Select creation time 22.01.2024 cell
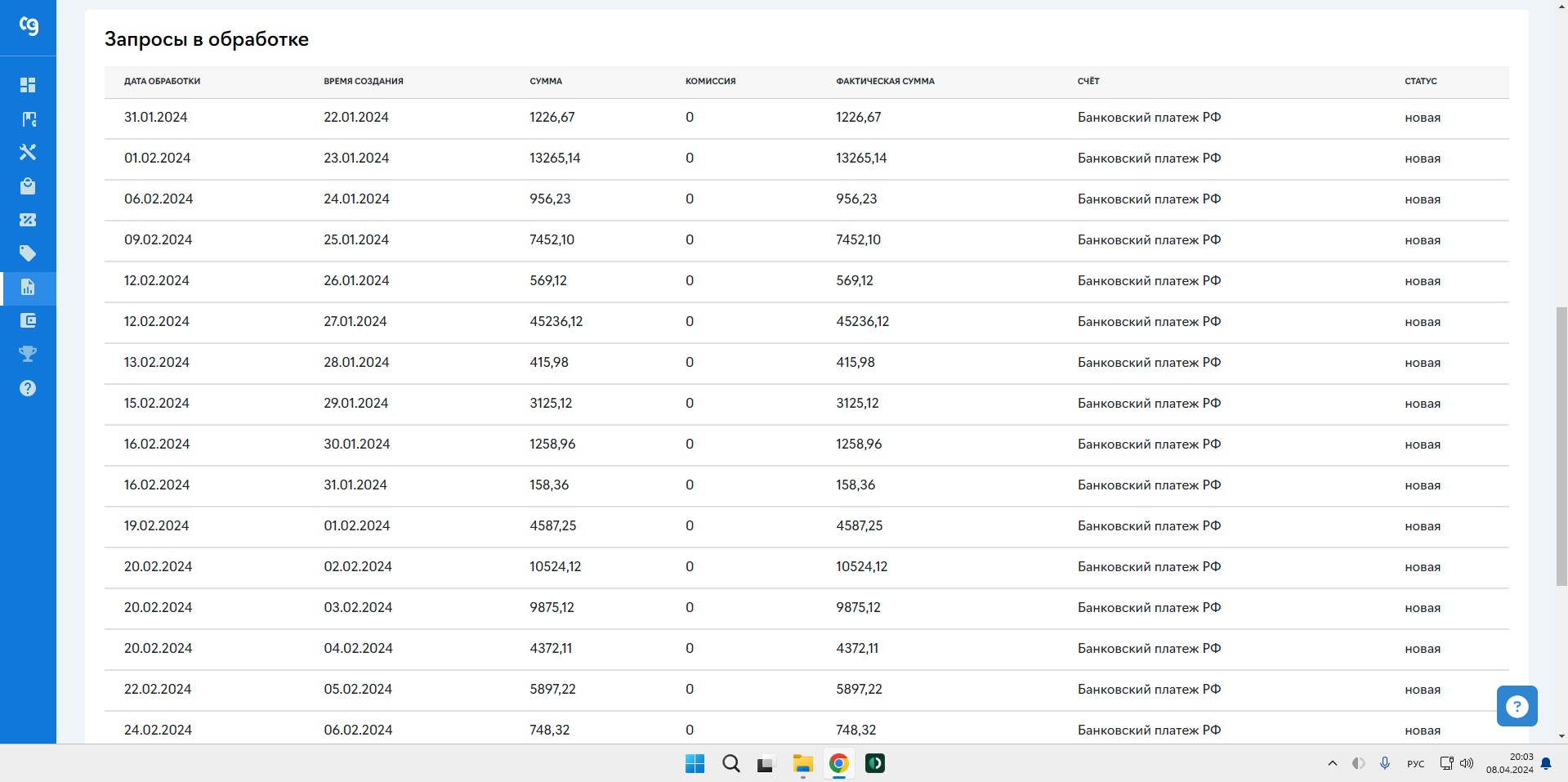 click(x=356, y=117)
